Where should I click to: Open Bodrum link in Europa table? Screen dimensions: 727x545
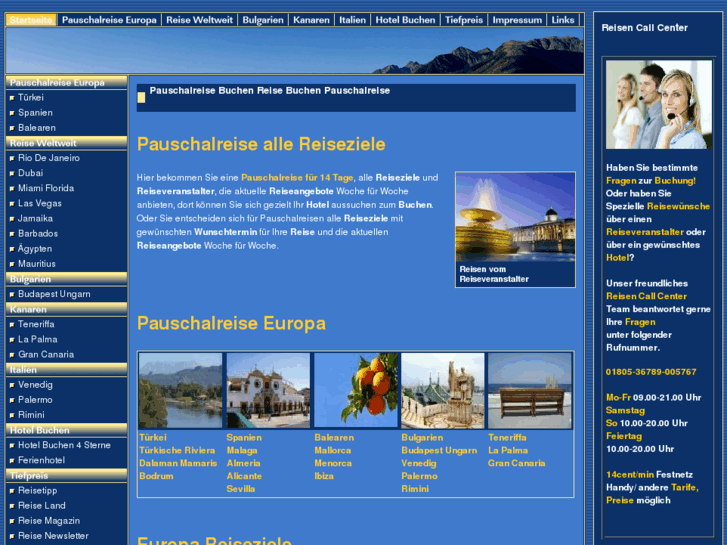156,476
